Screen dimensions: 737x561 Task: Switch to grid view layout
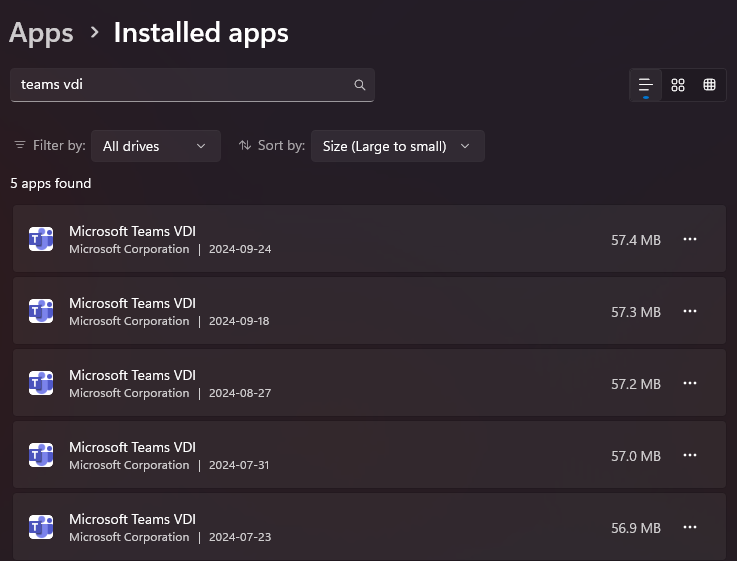pyautogui.click(x=678, y=85)
